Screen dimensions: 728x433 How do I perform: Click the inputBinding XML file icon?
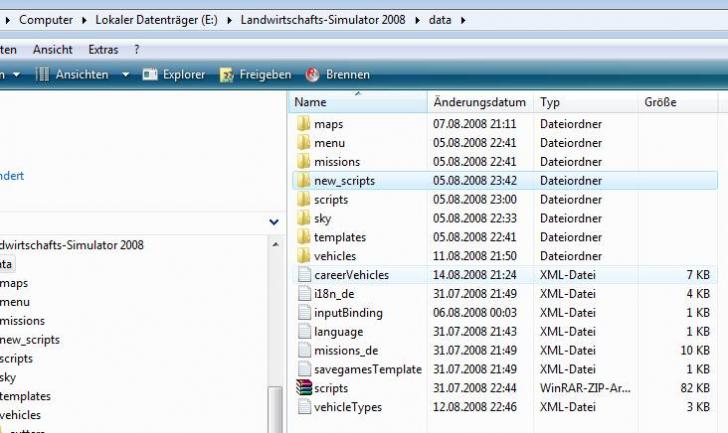(x=304, y=312)
